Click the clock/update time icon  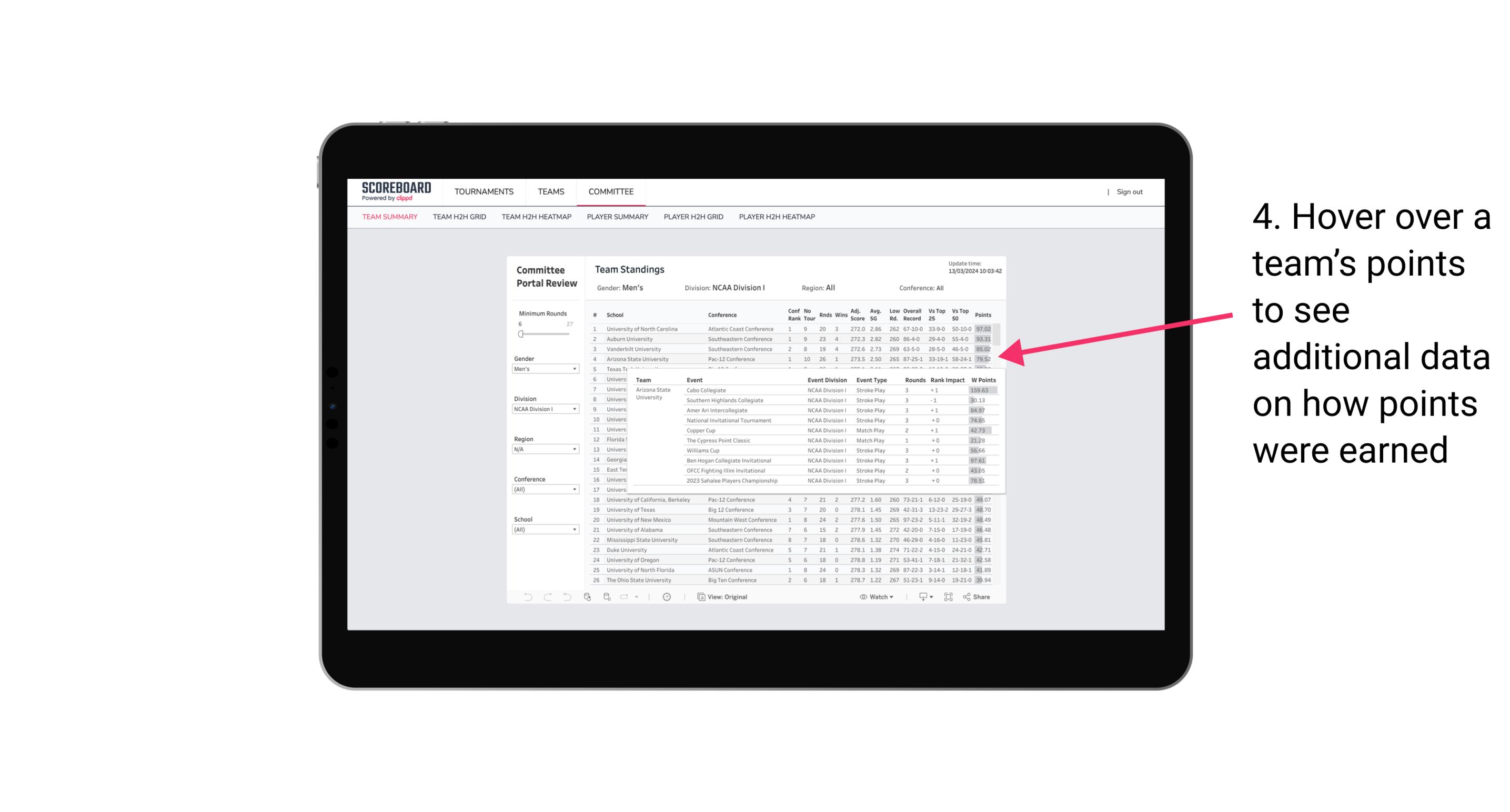[x=667, y=597]
